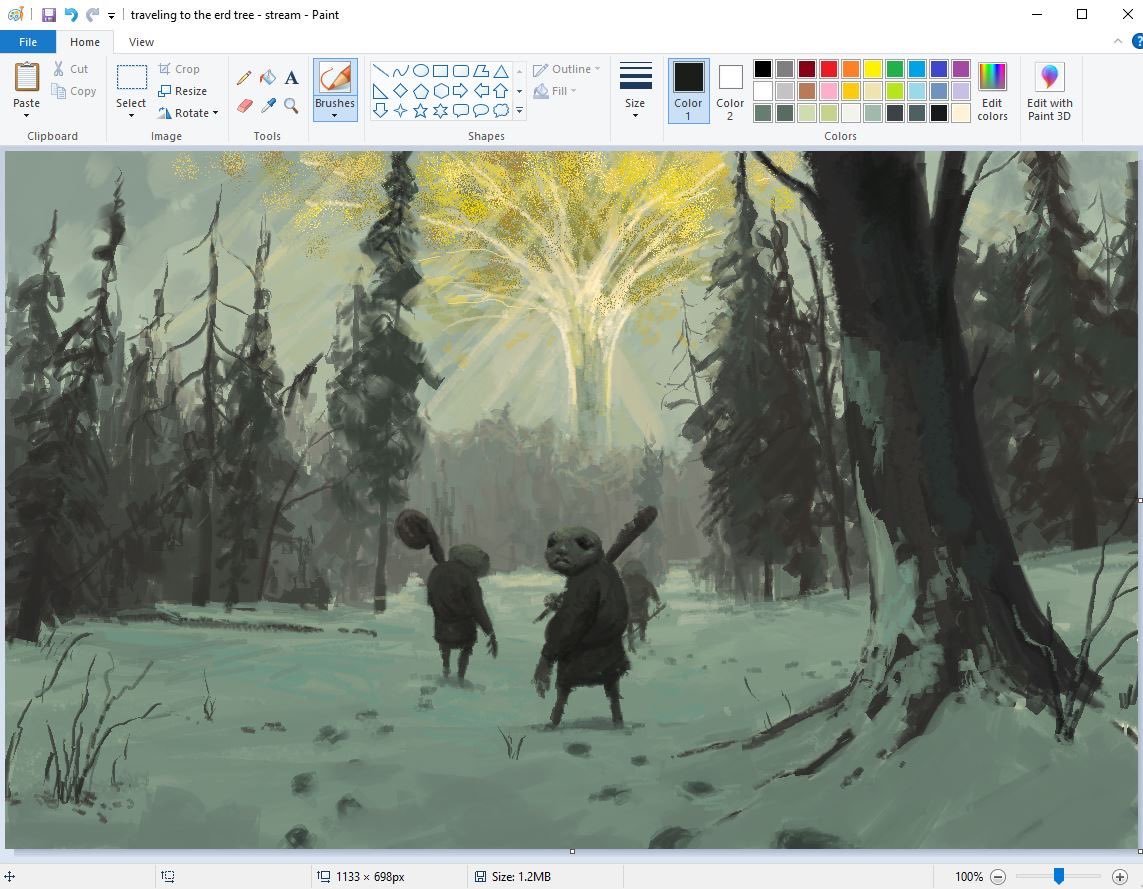Image resolution: width=1143 pixels, height=889 pixels.
Task: Click the bottom canvas resize handle
Action: click(x=572, y=851)
